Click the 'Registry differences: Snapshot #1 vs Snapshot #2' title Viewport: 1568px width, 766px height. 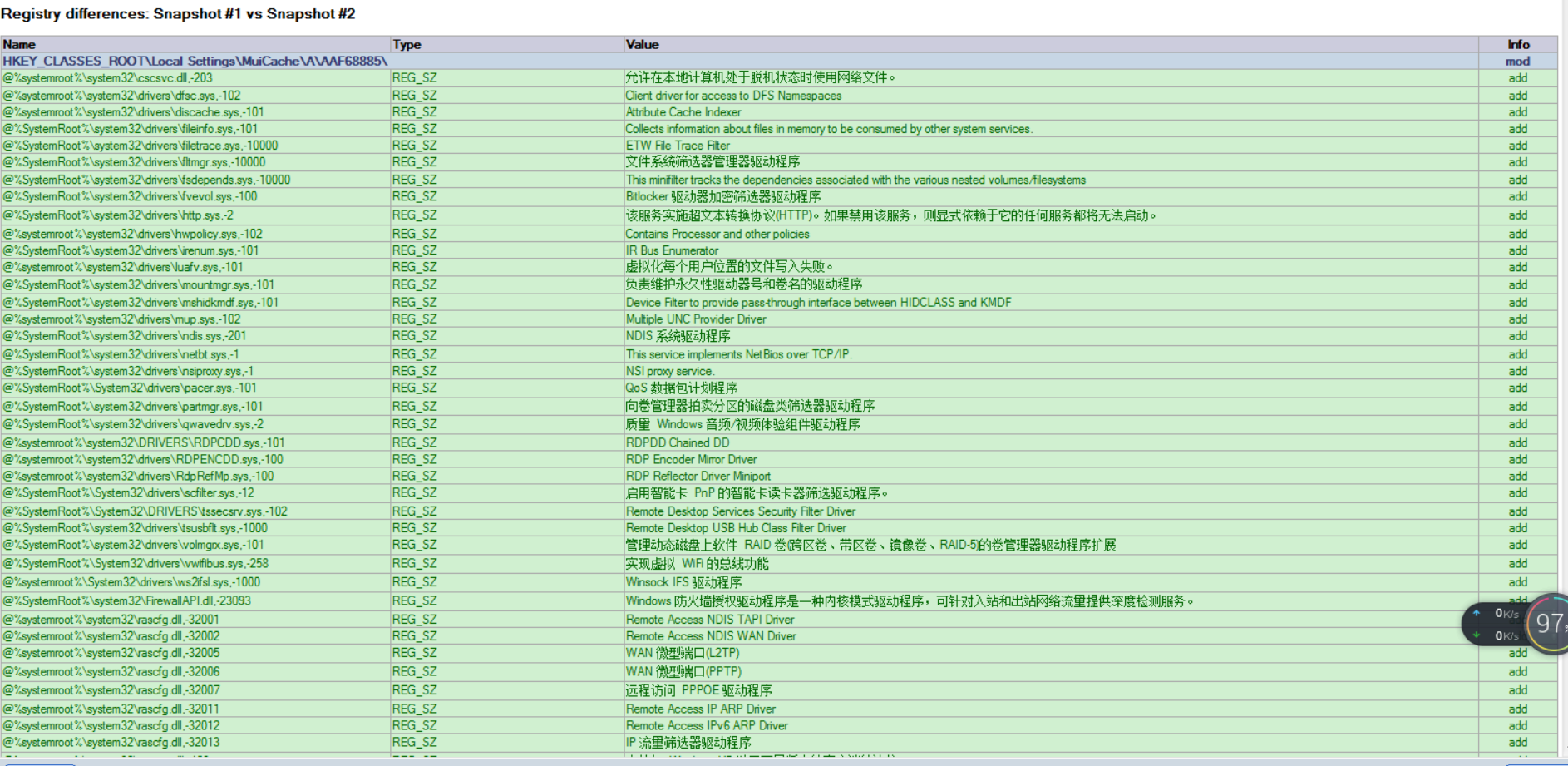pyautogui.click(x=178, y=14)
